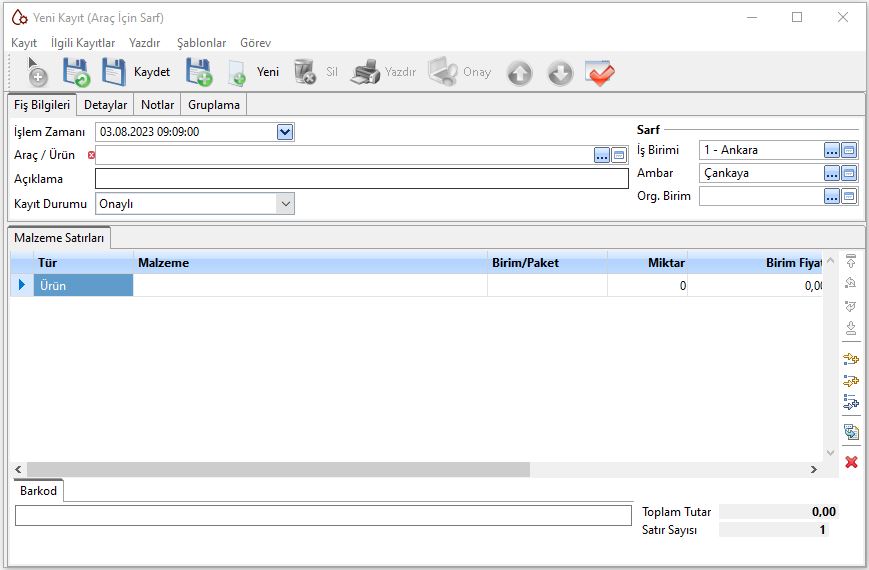Open the Araç / Ürün lookup ellipsis button
The width and height of the screenshot is (869, 570).
click(602, 155)
